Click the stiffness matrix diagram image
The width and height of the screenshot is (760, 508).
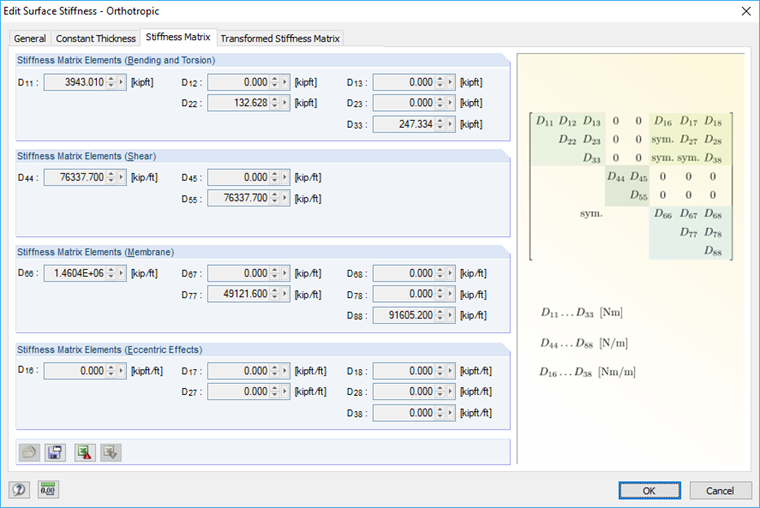click(x=631, y=186)
